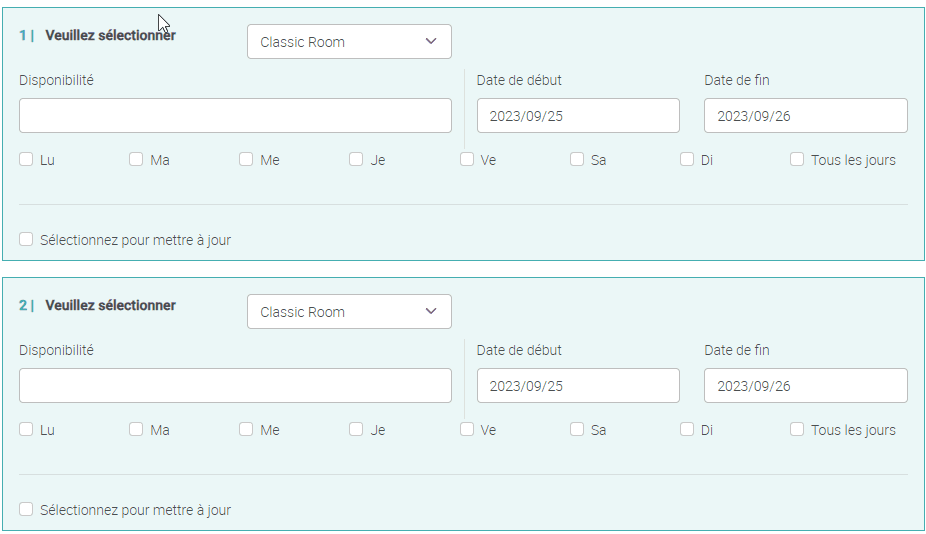Check Sélectionnez pour mettre à jour in section 2

(26, 509)
